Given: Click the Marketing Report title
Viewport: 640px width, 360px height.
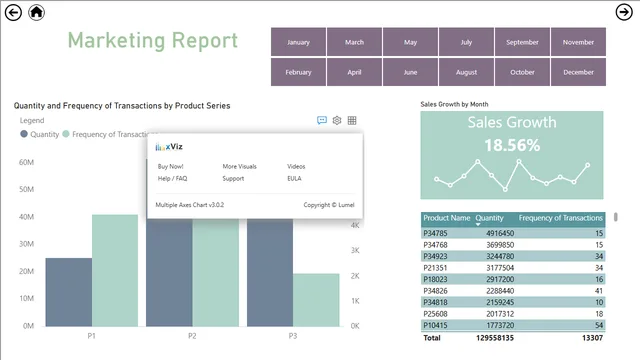Looking at the screenshot, I should coord(153,41).
